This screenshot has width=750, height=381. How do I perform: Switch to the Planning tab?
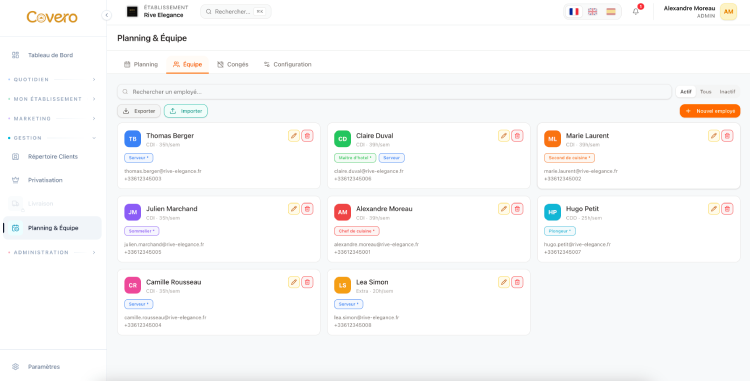[141, 65]
